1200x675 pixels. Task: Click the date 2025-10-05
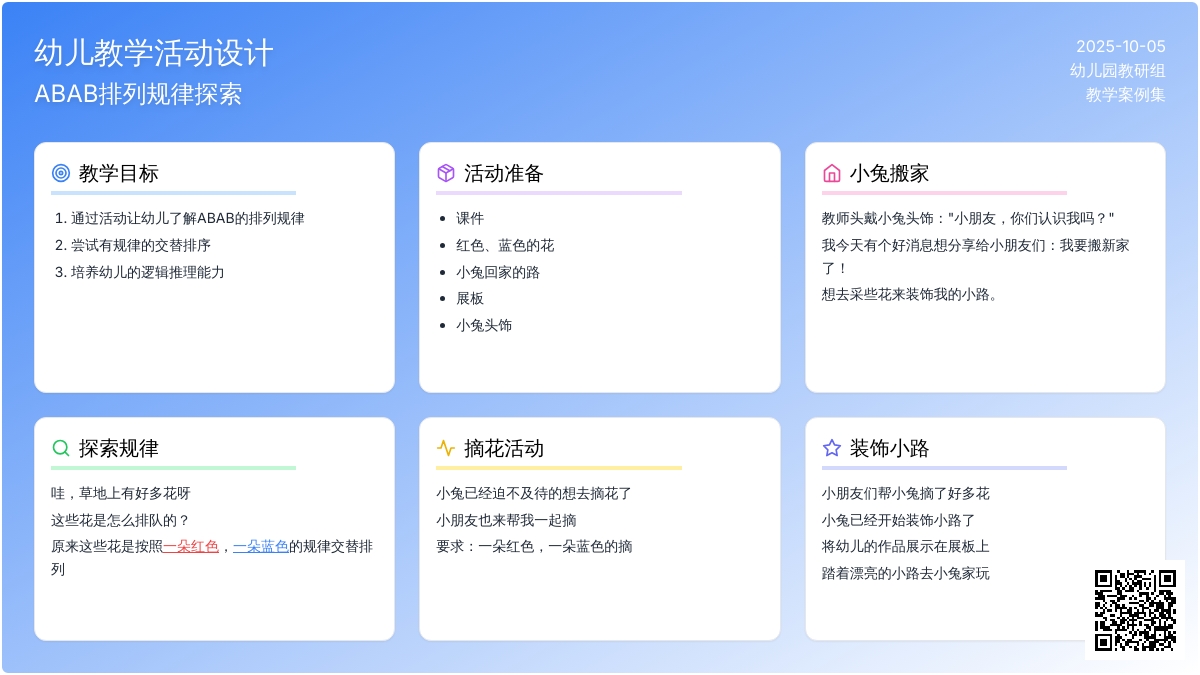[1120, 46]
